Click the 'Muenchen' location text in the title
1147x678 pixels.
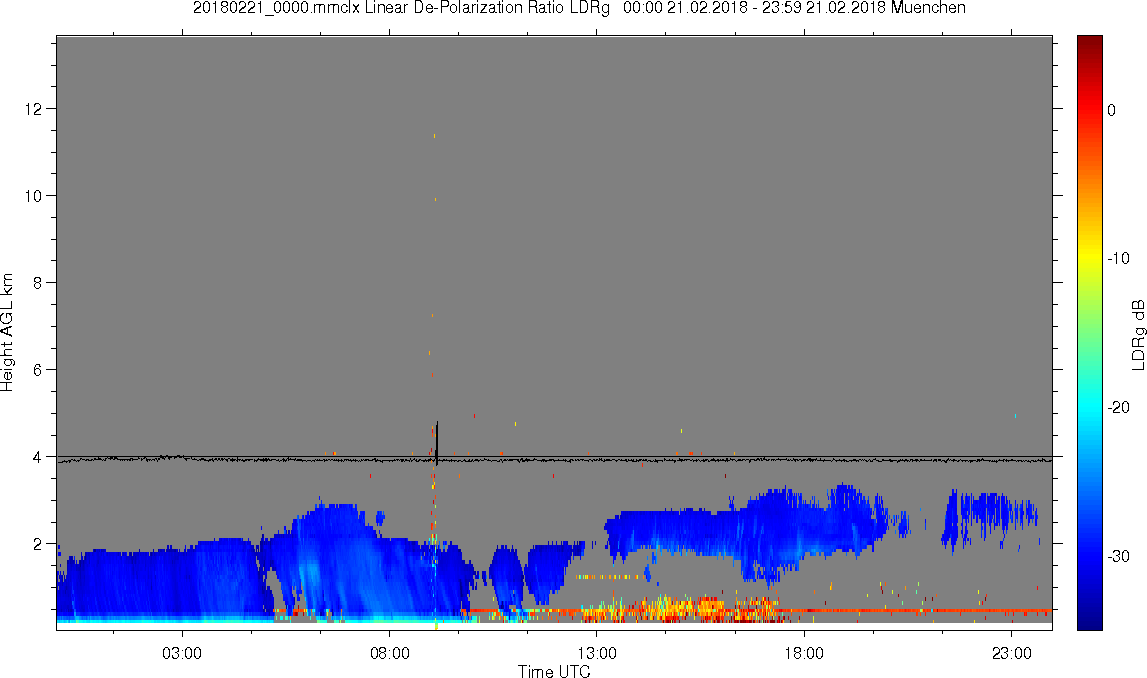(928, 8)
